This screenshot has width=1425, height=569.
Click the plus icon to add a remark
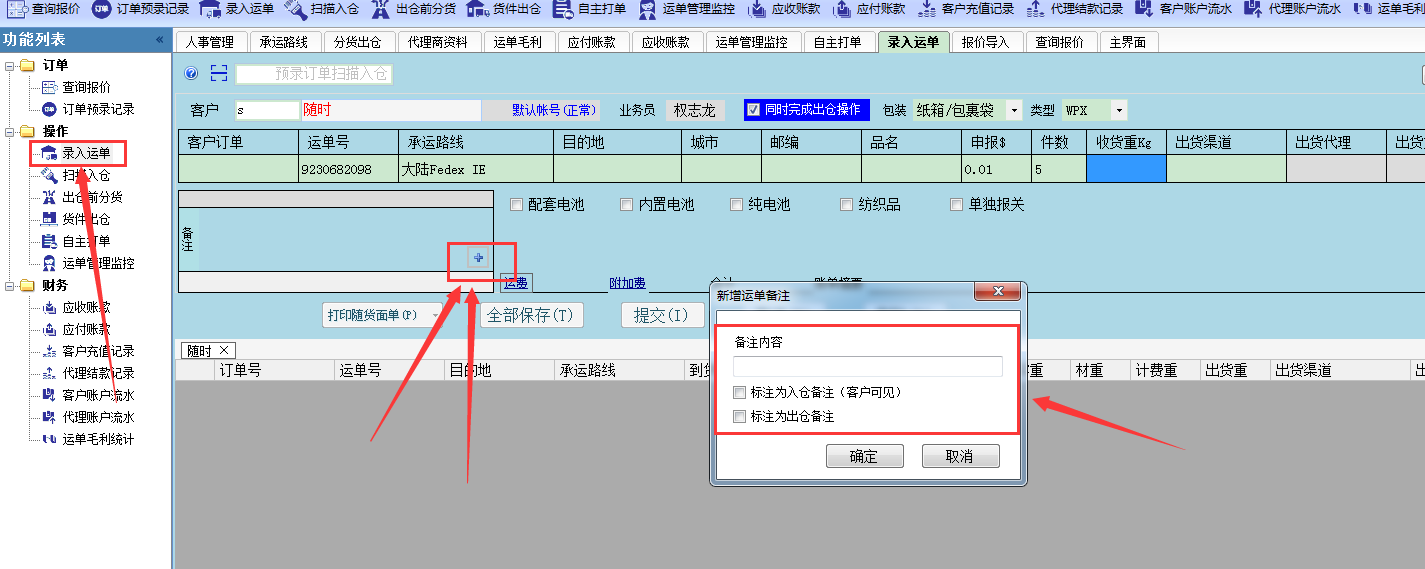point(478,258)
